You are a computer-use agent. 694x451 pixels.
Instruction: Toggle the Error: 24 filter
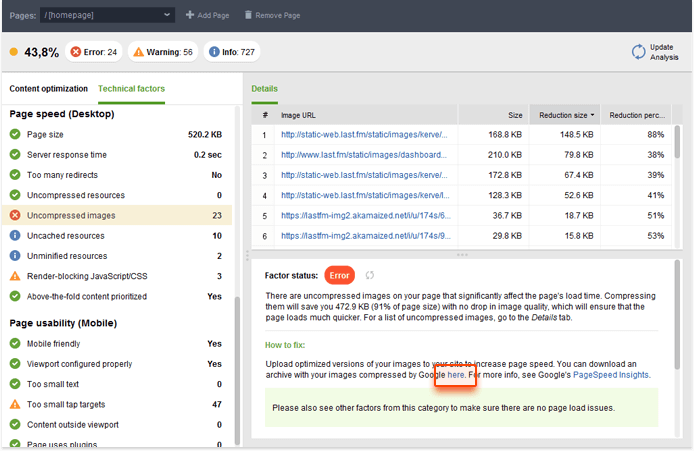coord(94,52)
